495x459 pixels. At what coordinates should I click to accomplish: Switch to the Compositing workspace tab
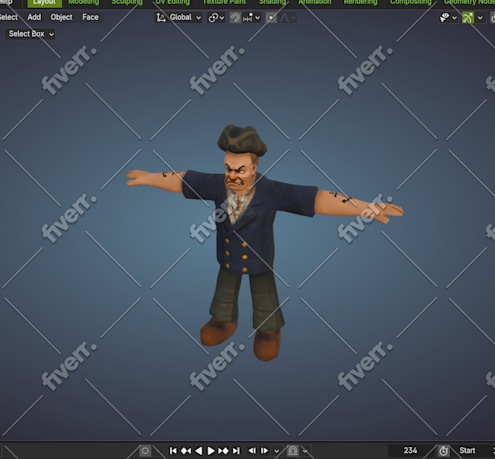411,3
